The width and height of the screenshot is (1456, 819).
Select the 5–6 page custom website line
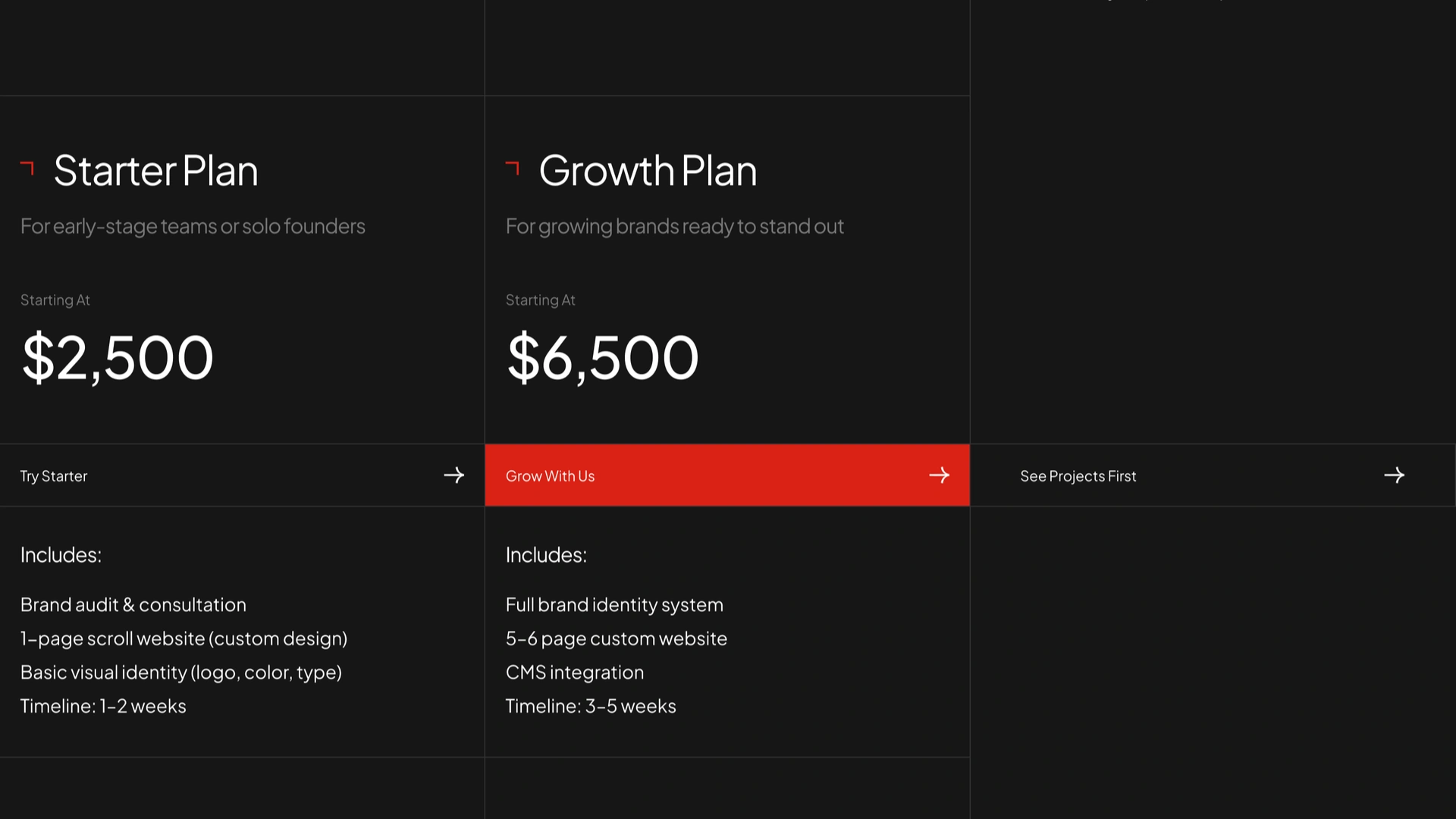[x=617, y=639]
